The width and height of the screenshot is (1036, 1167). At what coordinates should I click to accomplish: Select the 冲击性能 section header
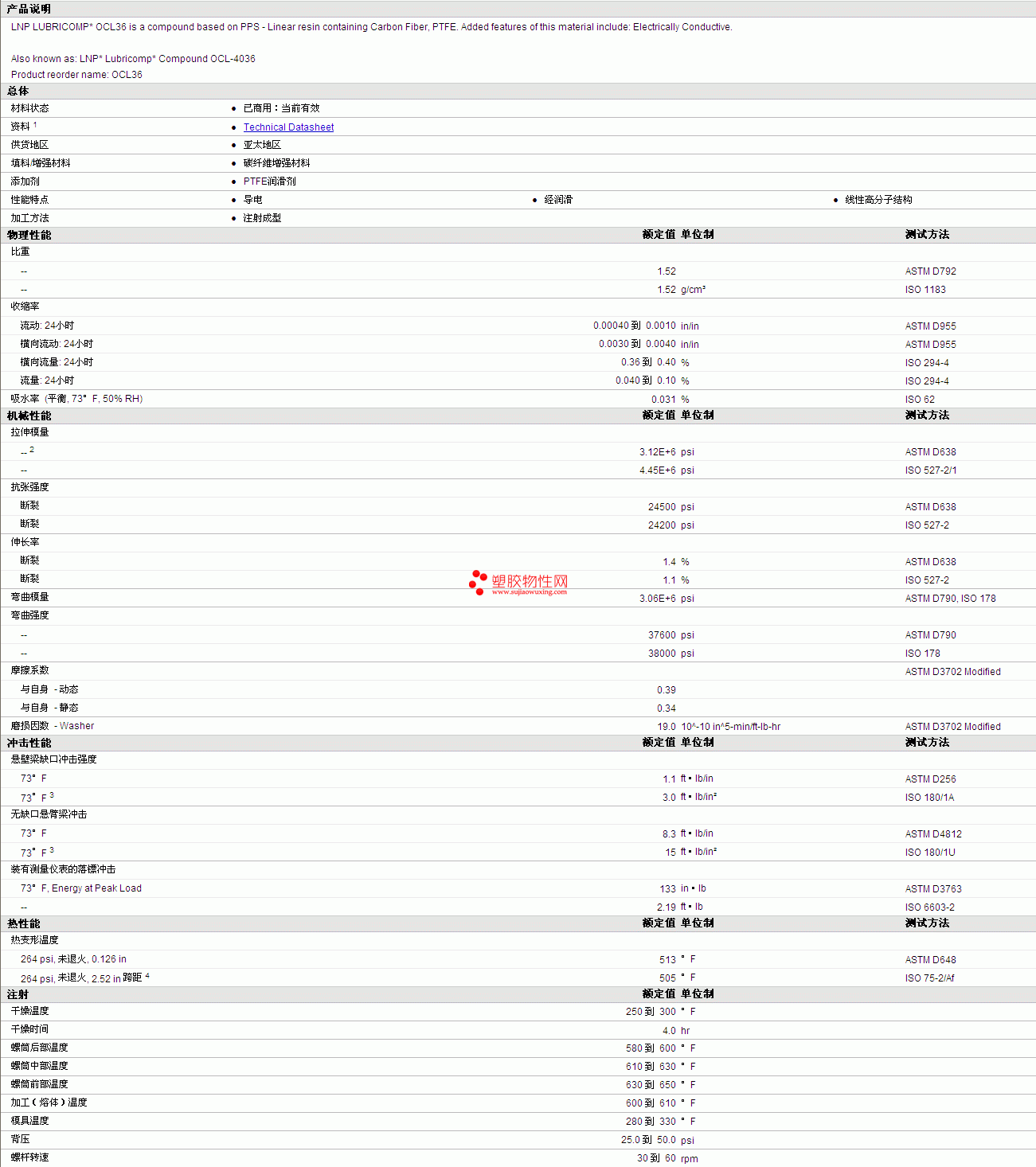(x=29, y=743)
